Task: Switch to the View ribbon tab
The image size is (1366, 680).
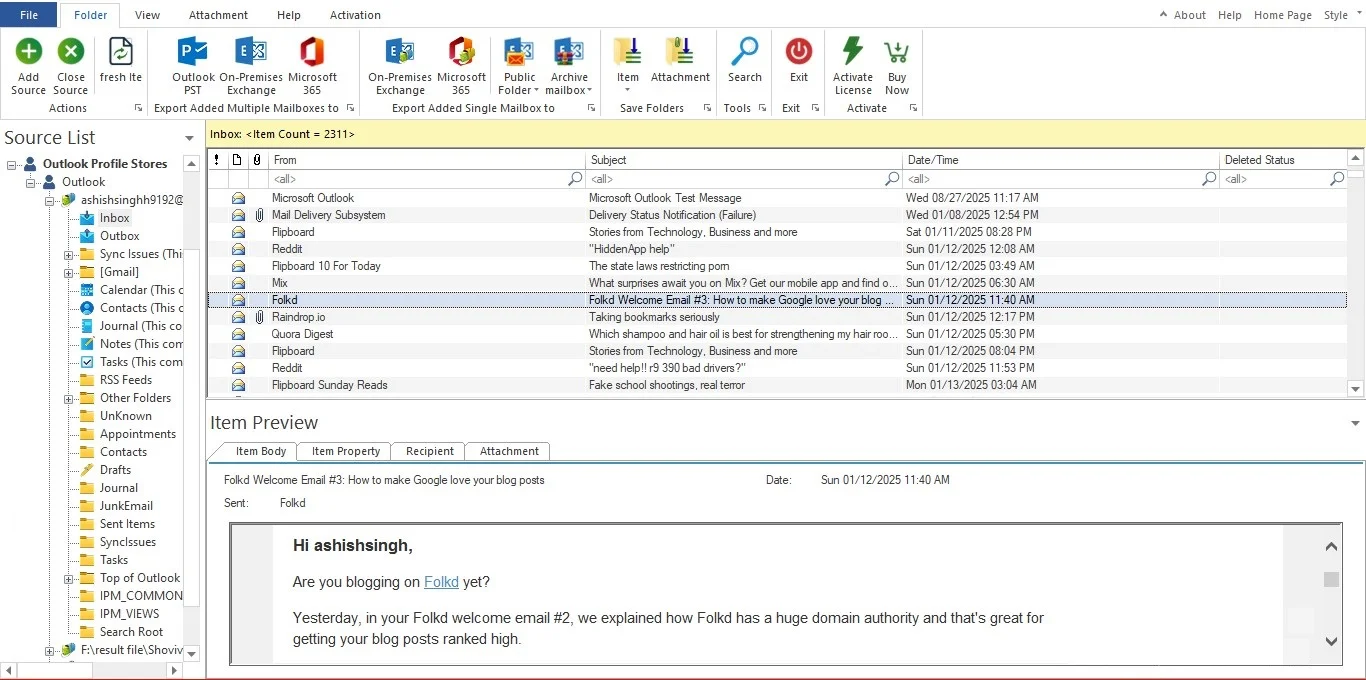Action: point(147,15)
